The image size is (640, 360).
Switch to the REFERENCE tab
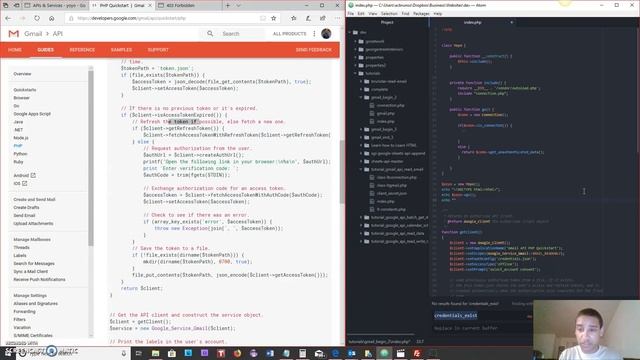(82, 50)
